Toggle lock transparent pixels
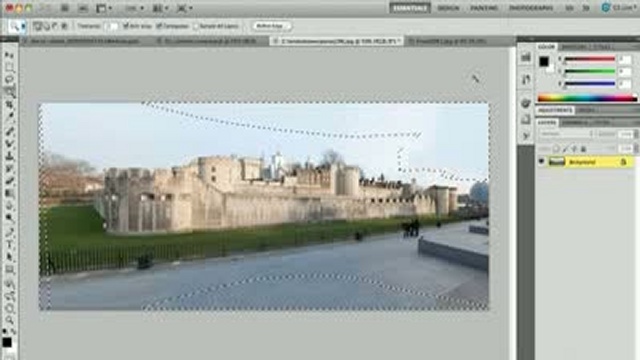The image size is (640, 360). point(556,149)
